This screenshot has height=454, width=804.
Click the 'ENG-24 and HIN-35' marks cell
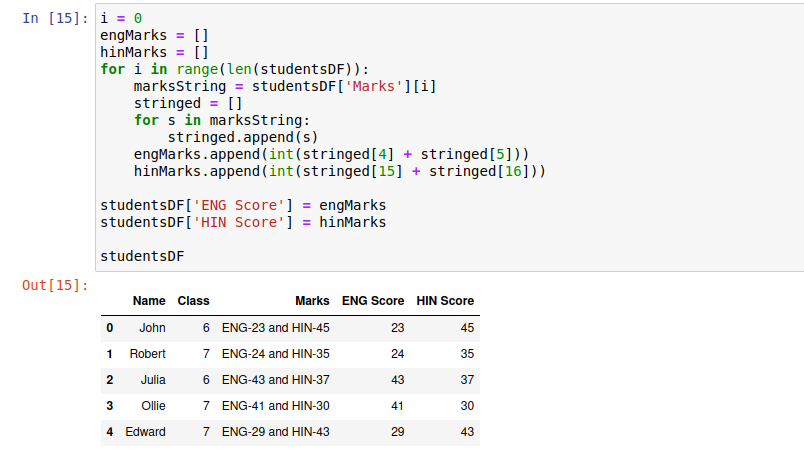[x=275, y=354]
